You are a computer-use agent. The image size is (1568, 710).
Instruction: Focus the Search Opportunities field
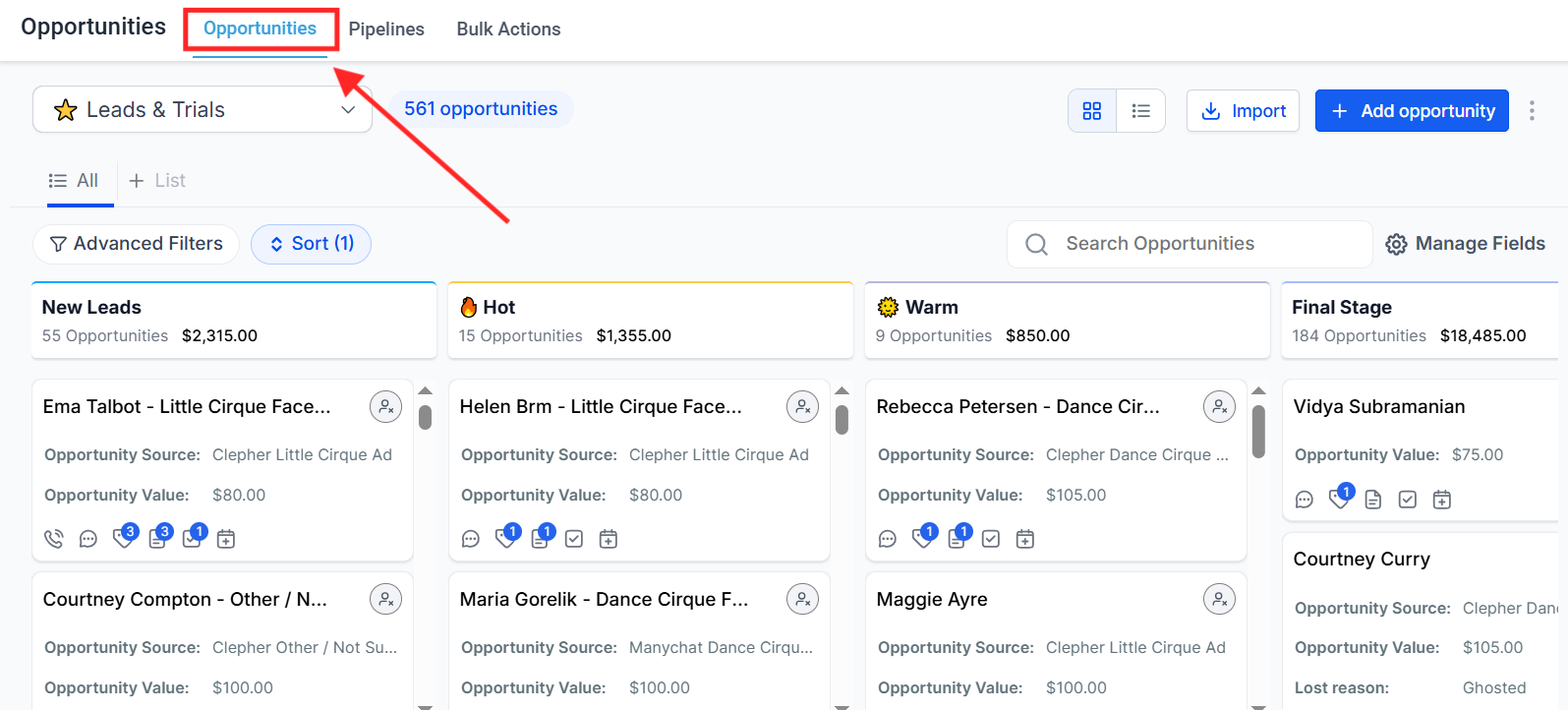tap(1190, 244)
